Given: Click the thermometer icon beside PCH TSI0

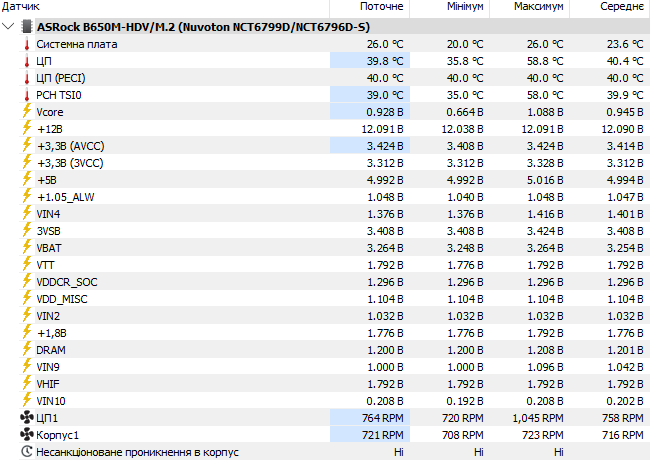Looking at the screenshot, I should (27, 95).
